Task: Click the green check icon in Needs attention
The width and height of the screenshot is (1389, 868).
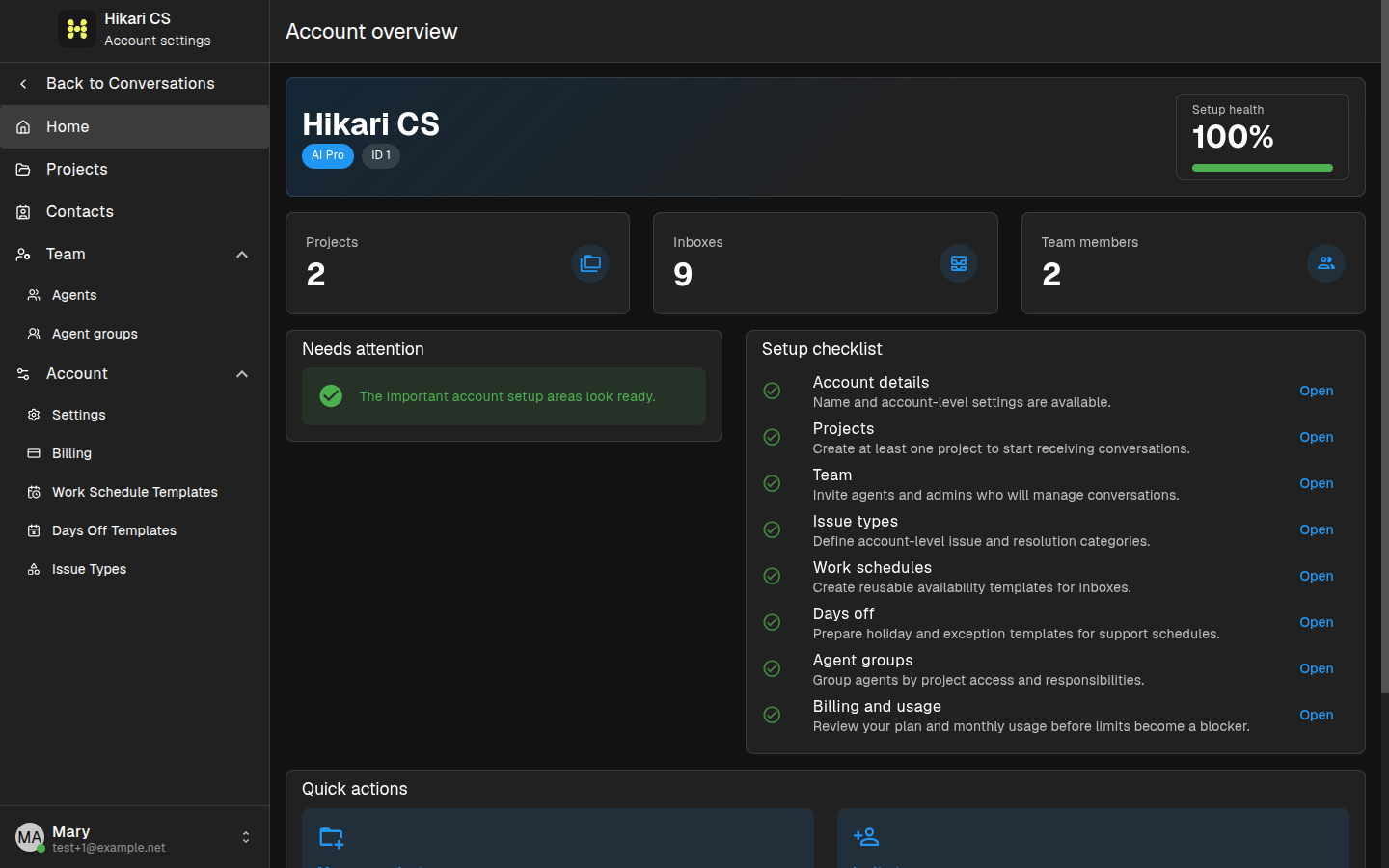Action: [x=331, y=396]
